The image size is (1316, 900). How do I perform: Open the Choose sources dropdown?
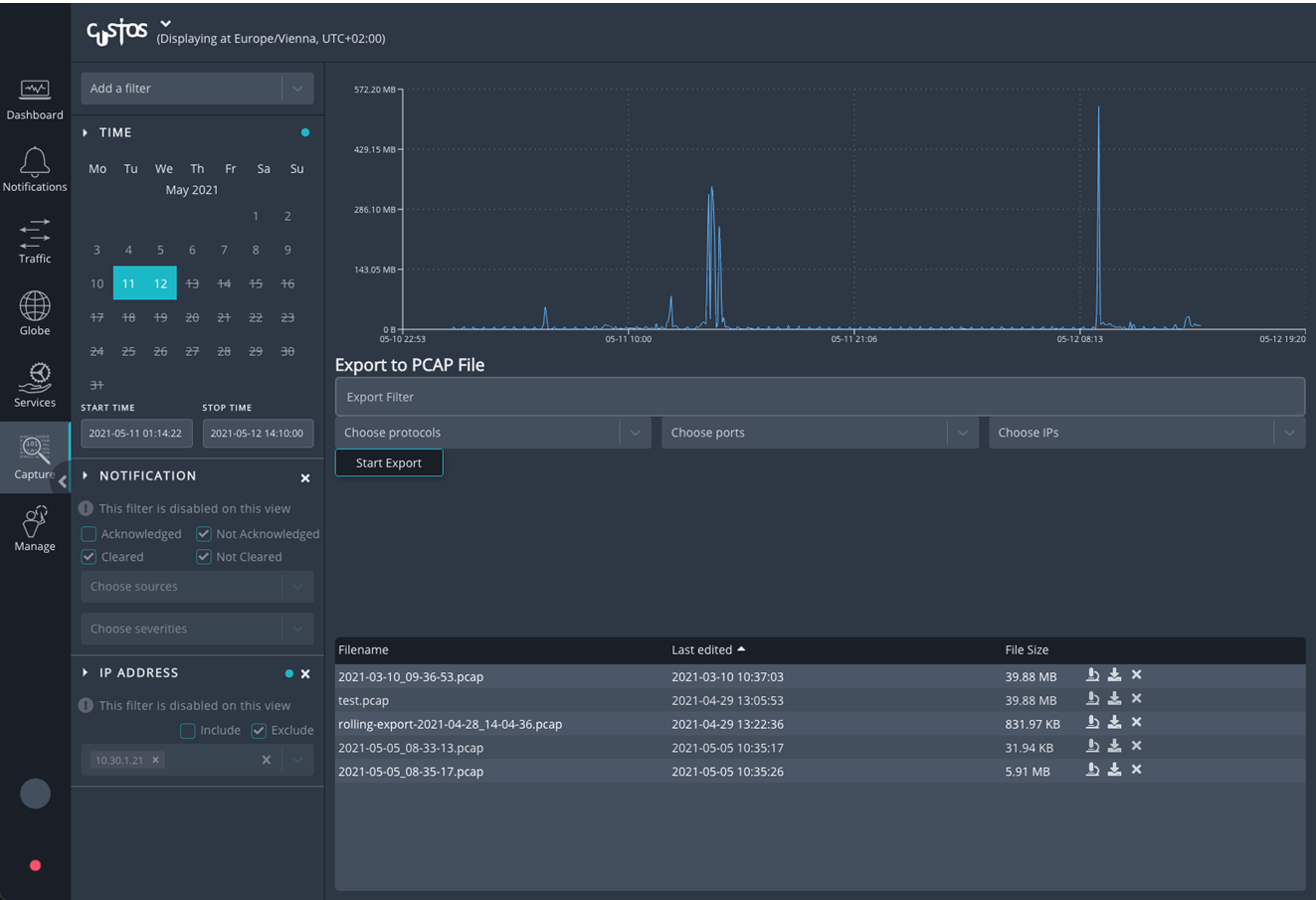[197, 587]
